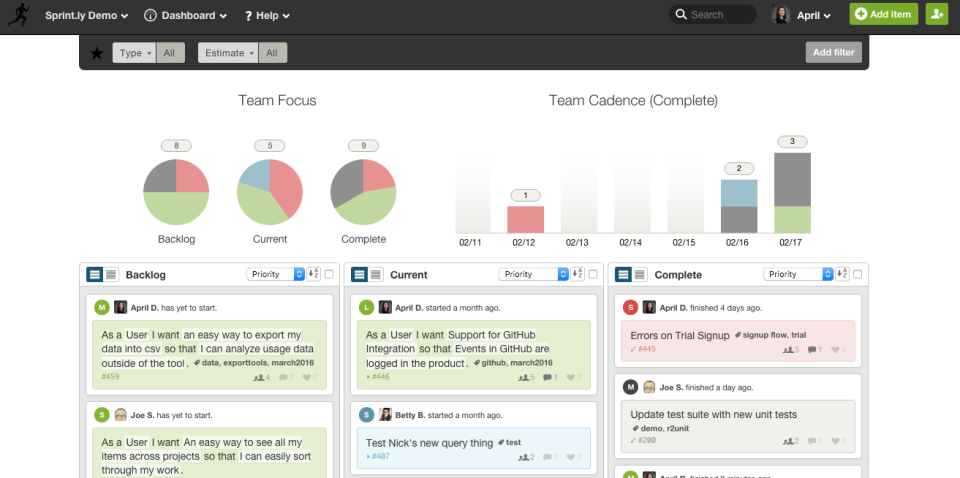Switch Backlog column to compact list view
The width and height of the screenshot is (960, 478).
[111, 274]
